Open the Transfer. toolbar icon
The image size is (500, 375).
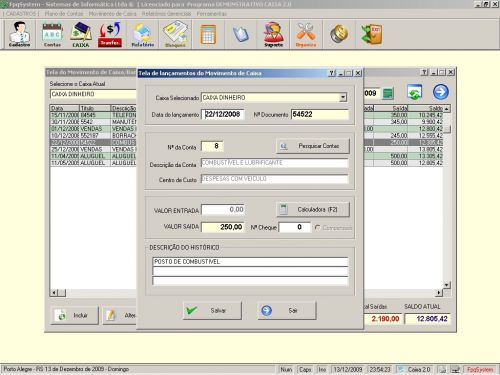point(110,34)
